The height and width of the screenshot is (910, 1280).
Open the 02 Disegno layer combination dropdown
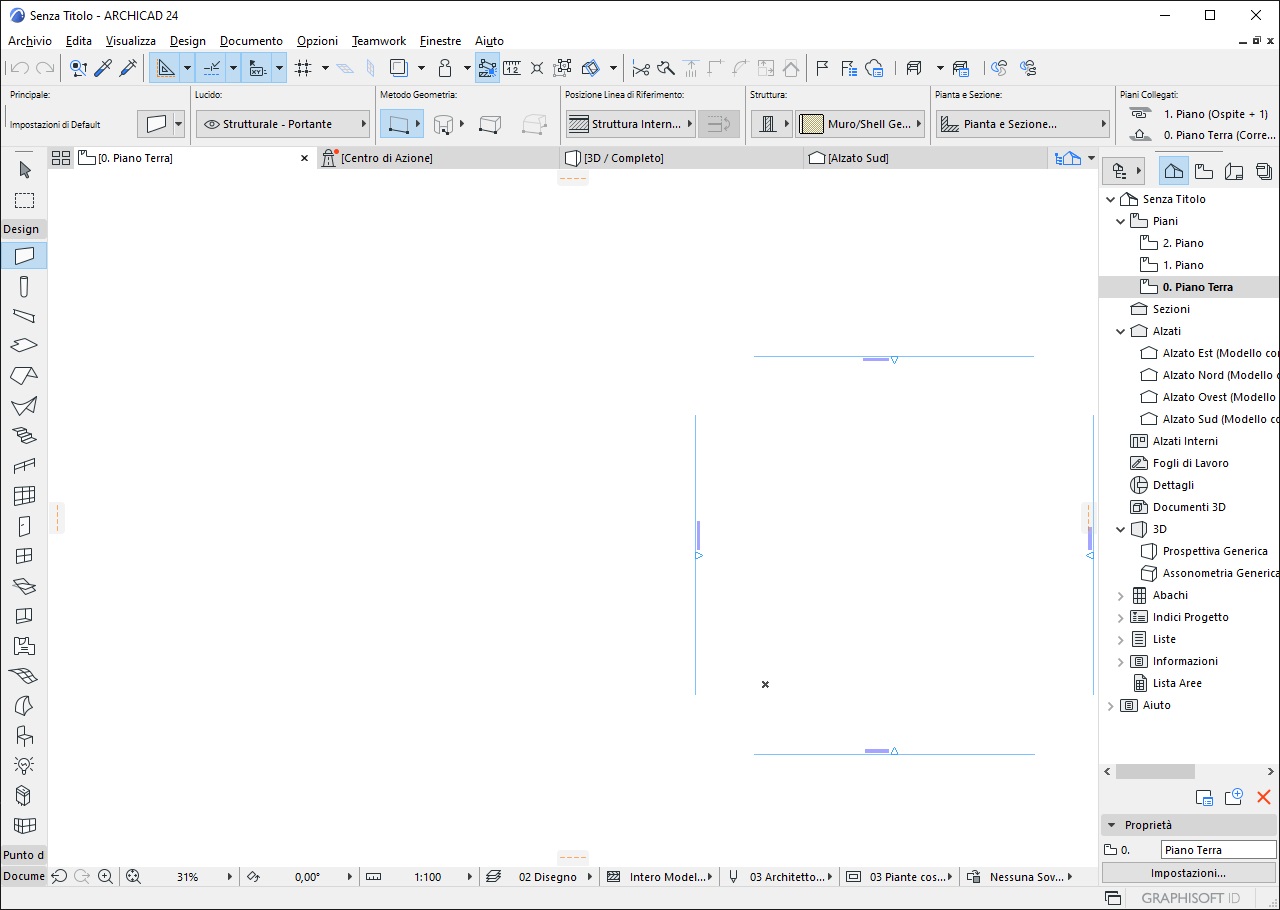point(538,877)
